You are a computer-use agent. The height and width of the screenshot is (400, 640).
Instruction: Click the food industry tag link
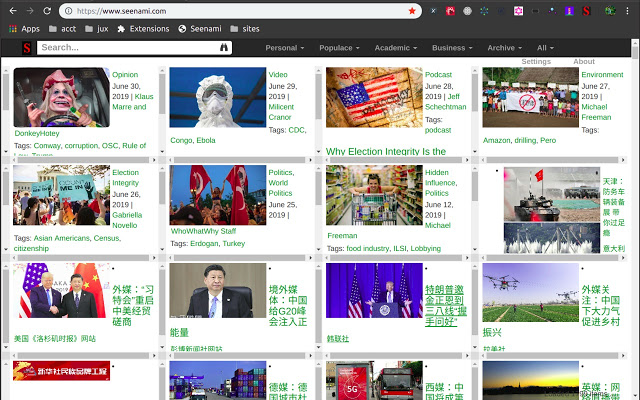click(367, 248)
